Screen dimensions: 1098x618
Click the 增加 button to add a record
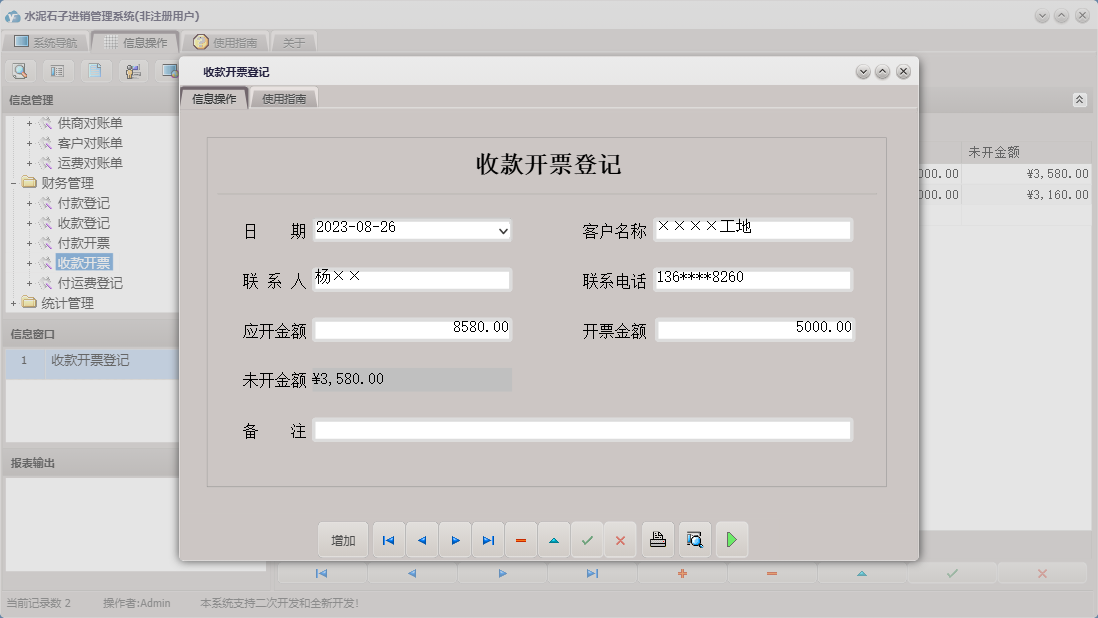click(x=343, y=539)
